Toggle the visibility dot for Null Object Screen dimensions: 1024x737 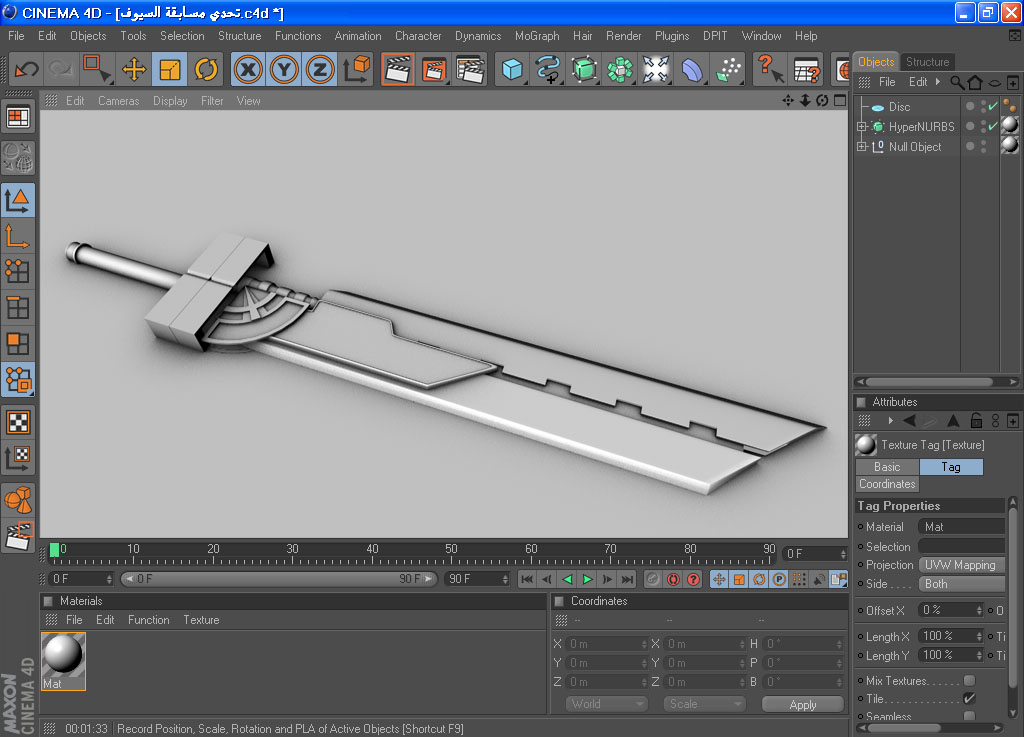[970, 146]
